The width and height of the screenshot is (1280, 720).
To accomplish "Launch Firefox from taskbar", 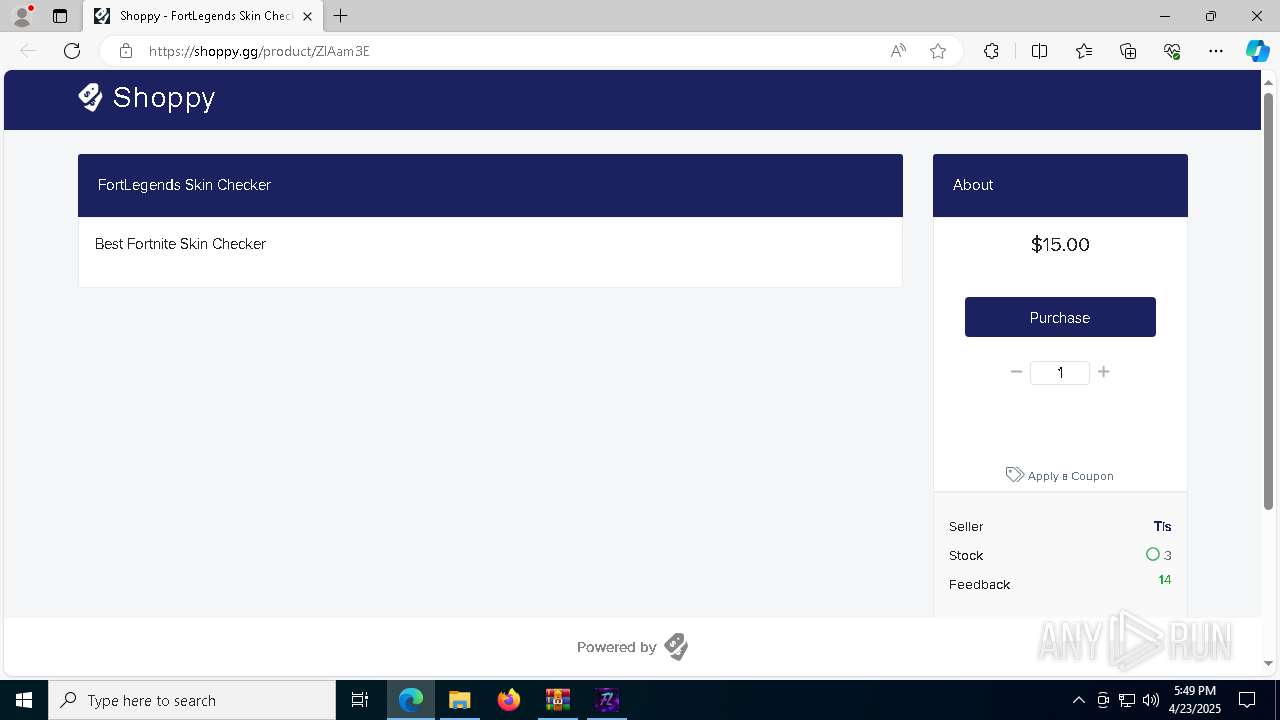I will point(509,700).
